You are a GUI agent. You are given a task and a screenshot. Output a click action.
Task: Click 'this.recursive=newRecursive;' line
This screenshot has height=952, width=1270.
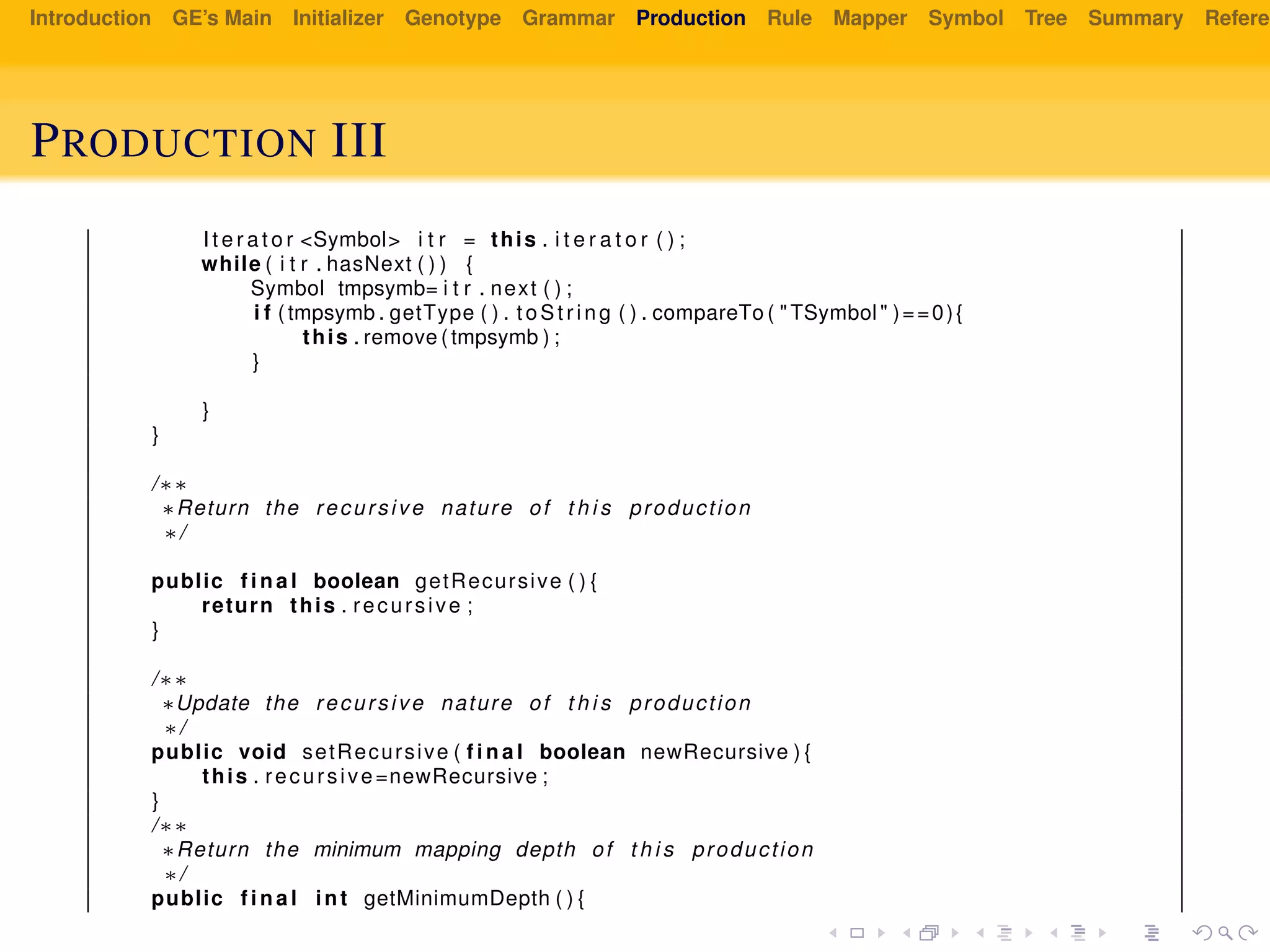click(x=375, y=777)
